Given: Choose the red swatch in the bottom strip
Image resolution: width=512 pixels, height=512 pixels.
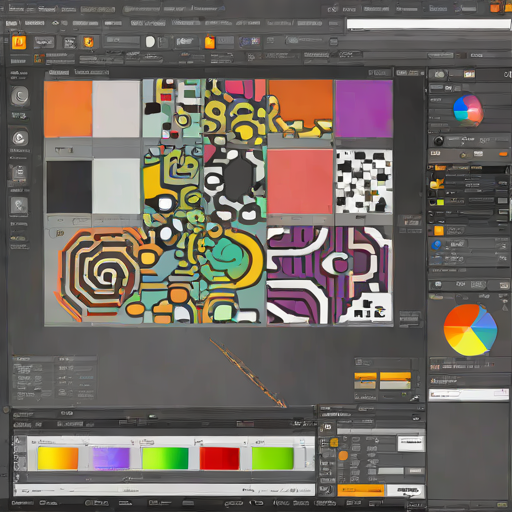Looking at the screenshot, I should [219, 458].
